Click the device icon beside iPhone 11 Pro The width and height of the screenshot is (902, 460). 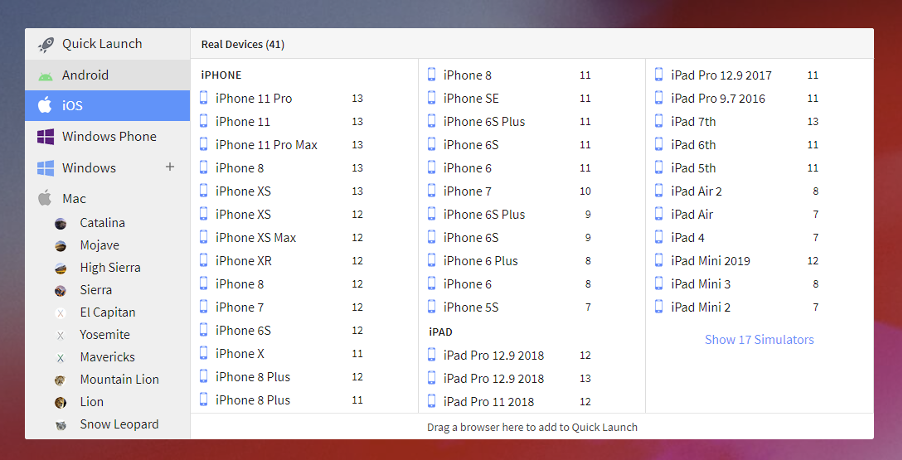click(x=204, y=98)
